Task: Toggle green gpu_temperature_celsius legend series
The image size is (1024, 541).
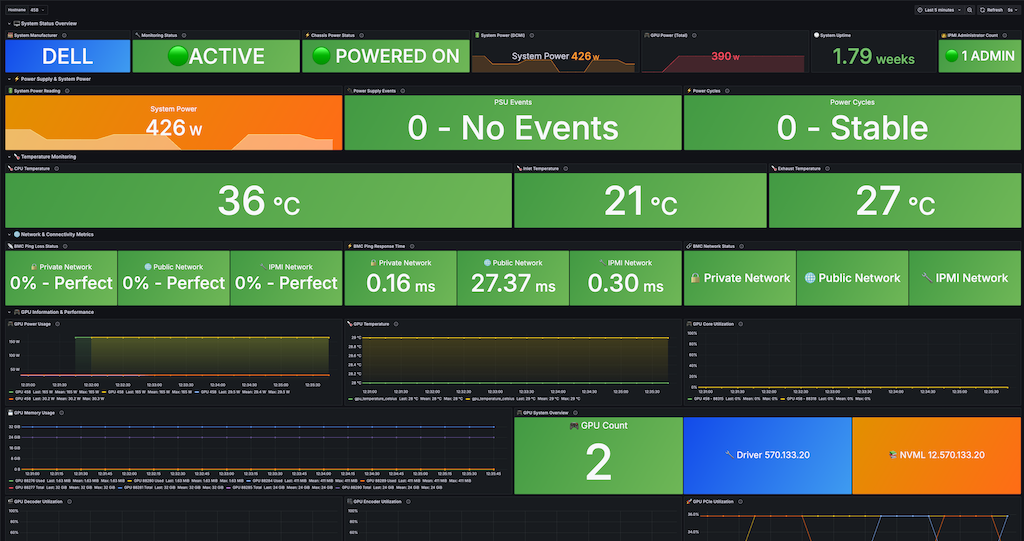Action: tap(374, 398)
